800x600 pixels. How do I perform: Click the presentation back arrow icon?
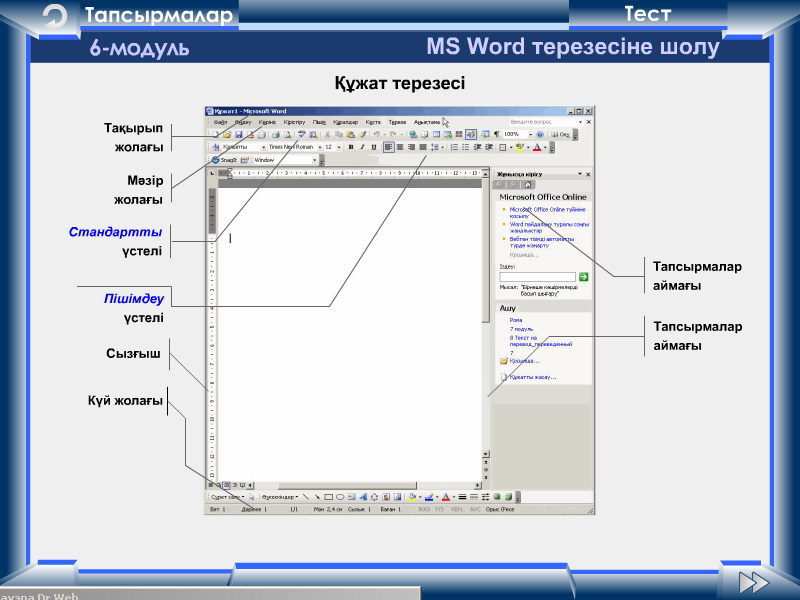pos(55,17)
